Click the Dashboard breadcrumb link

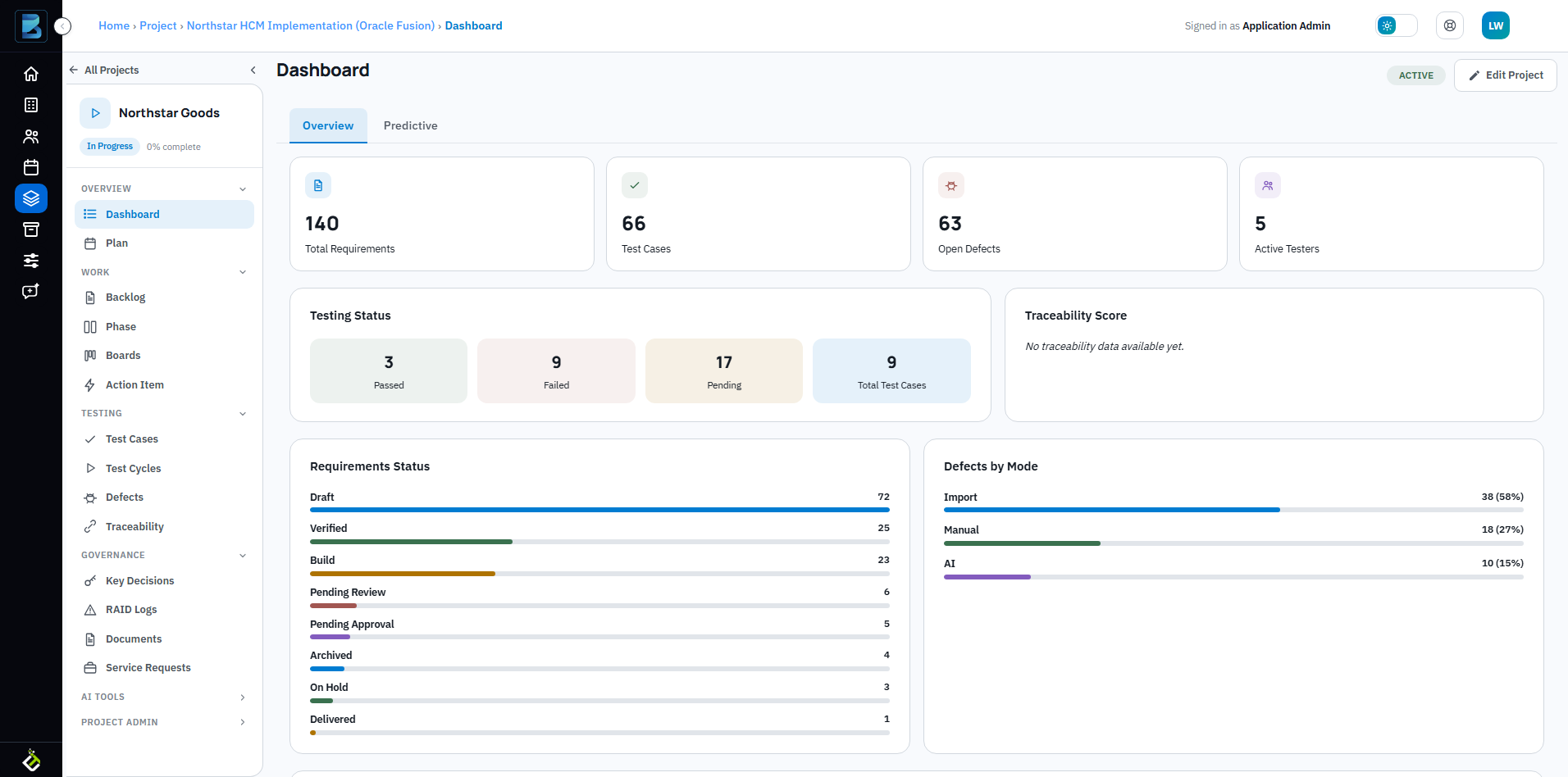click(x=473, y=25)
